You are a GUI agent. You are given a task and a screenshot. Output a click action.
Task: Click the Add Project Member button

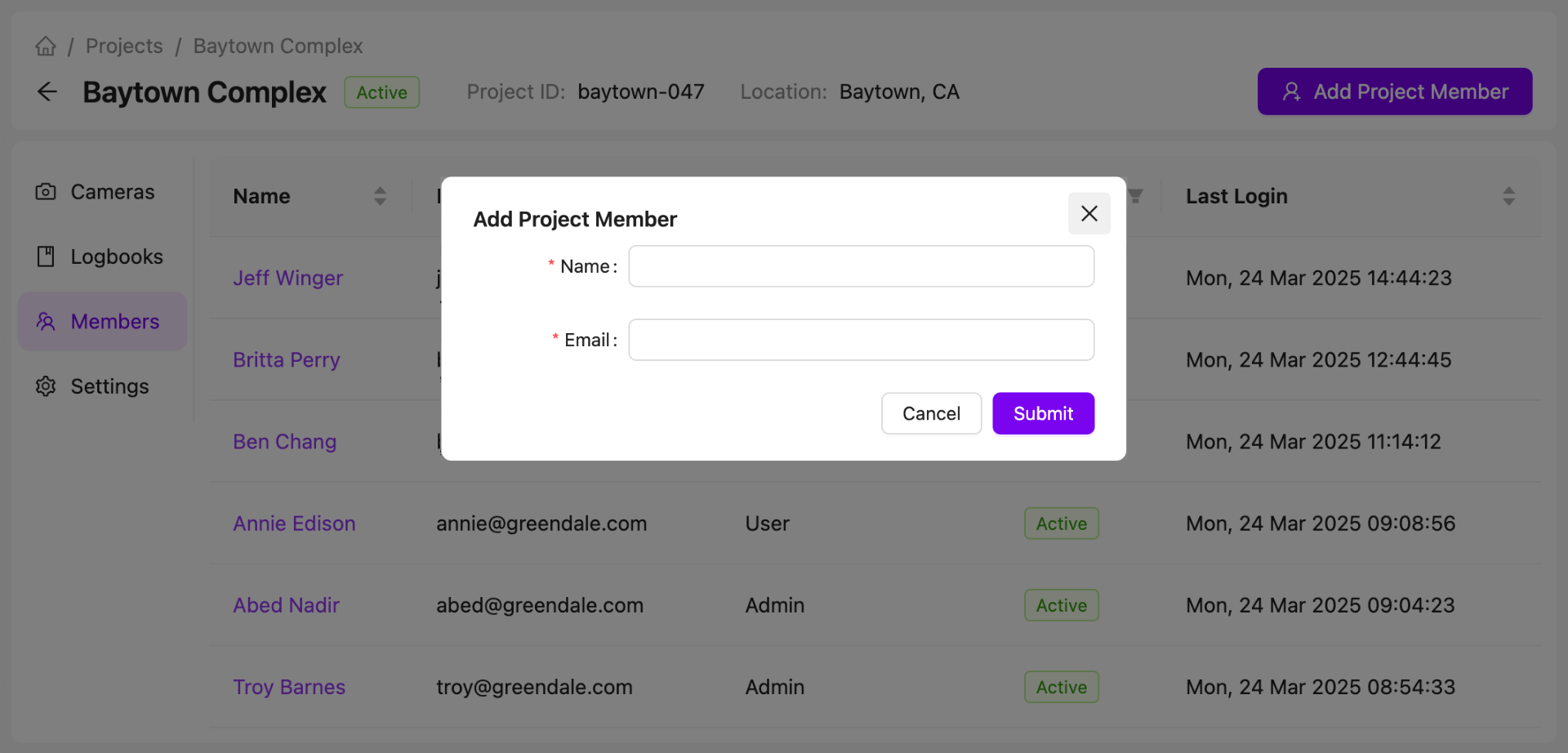point(1394,91)
